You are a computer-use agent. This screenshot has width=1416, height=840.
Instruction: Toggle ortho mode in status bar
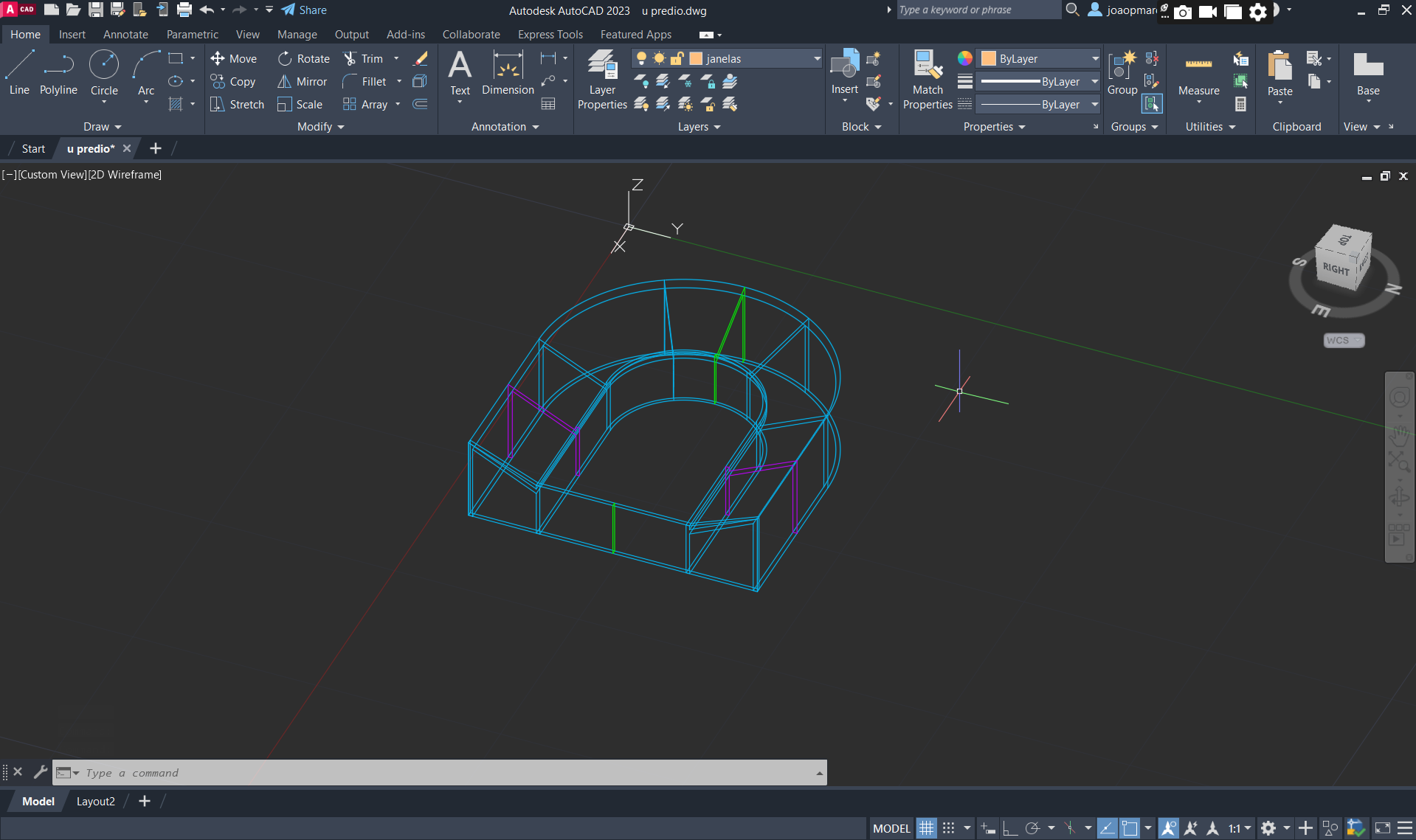1009,828
